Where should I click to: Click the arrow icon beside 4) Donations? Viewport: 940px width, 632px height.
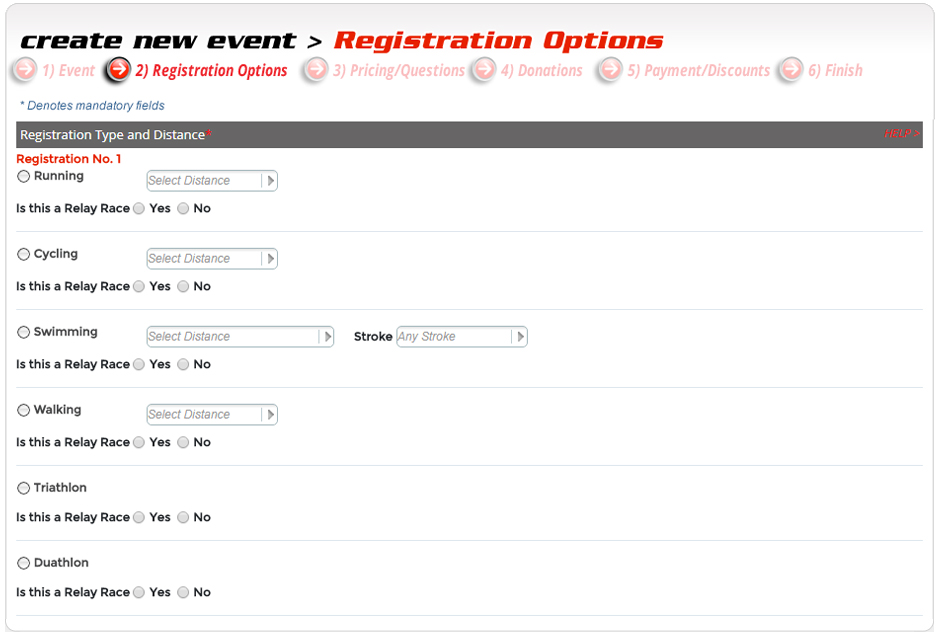click(484, 70)
